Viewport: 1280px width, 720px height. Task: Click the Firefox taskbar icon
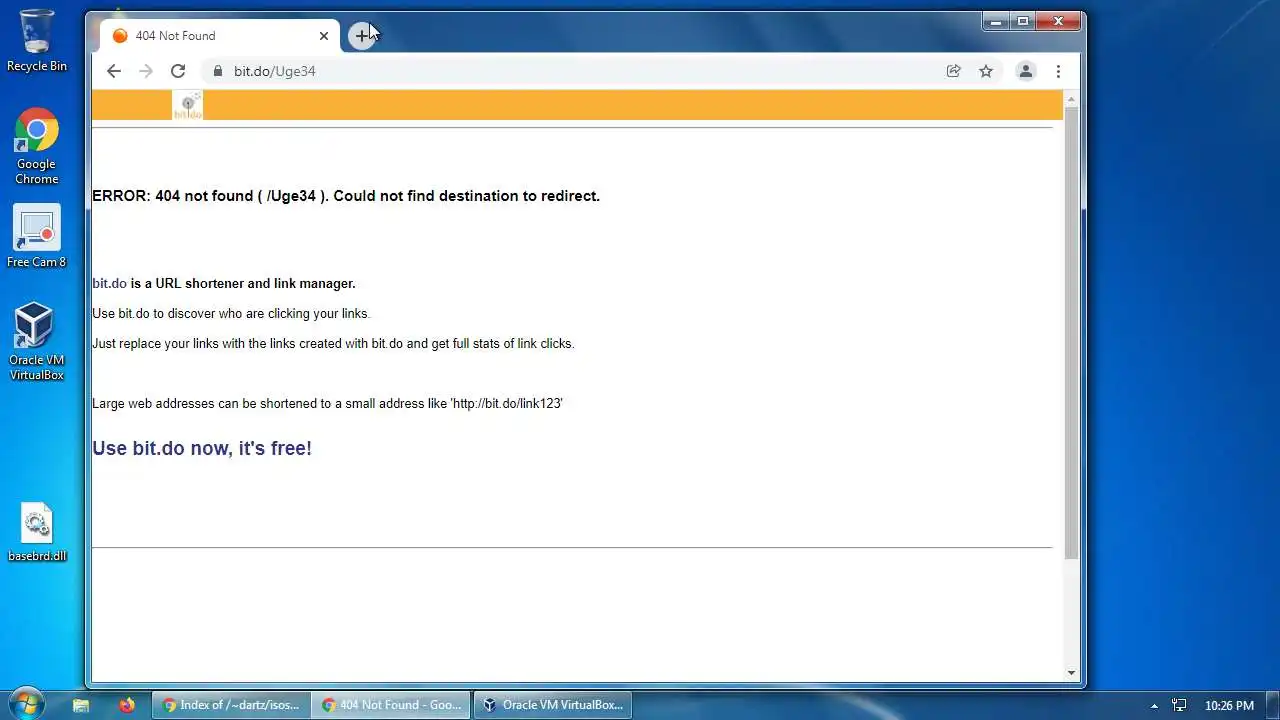126,705
